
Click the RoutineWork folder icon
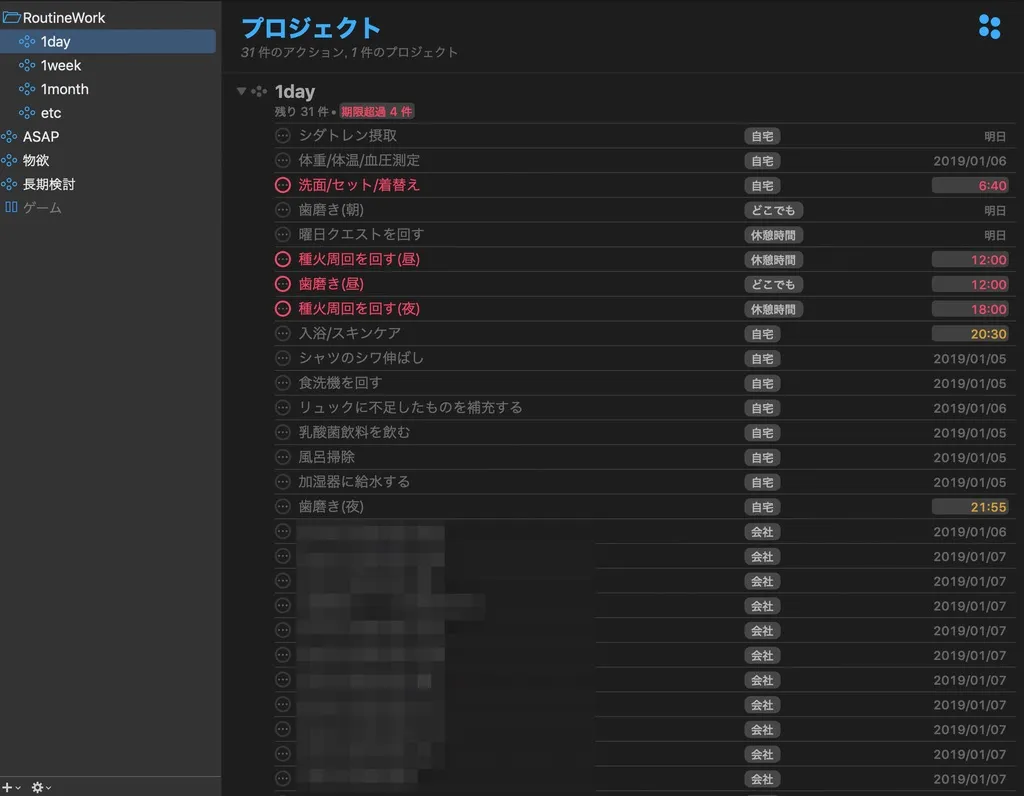pos(11,18)
